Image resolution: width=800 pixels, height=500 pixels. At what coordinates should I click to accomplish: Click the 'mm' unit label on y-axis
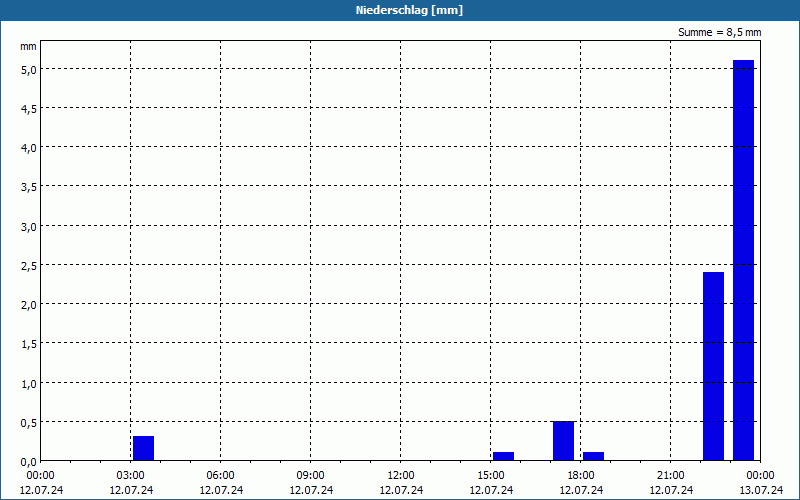click(x=28, y=47)
